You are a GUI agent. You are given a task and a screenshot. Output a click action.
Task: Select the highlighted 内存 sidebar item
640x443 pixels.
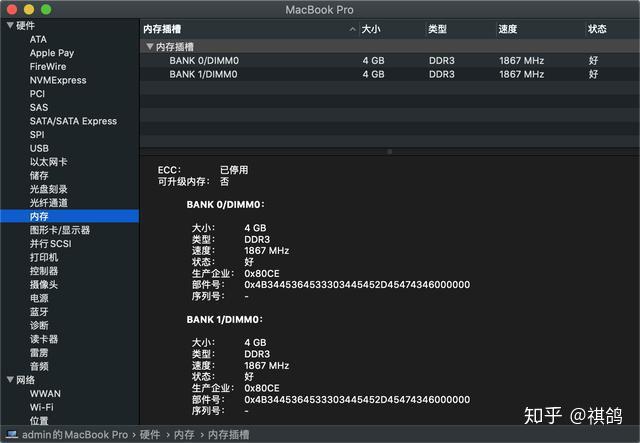tap(69, 216)
